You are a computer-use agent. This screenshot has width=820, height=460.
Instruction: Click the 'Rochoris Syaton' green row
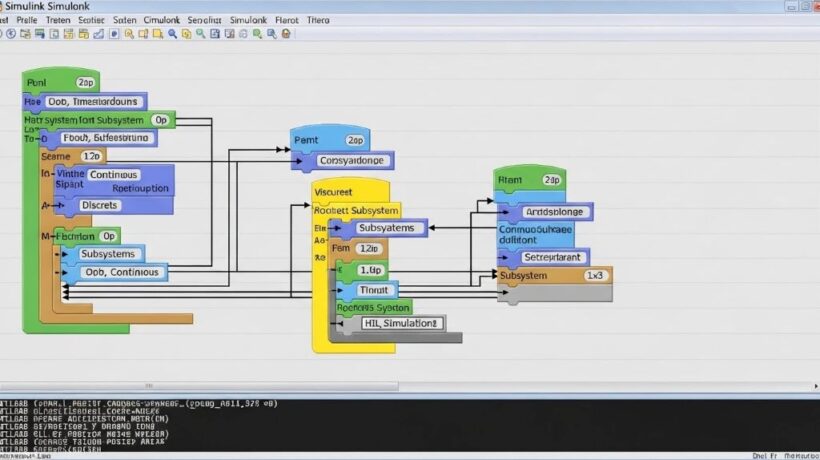[373, 307]
